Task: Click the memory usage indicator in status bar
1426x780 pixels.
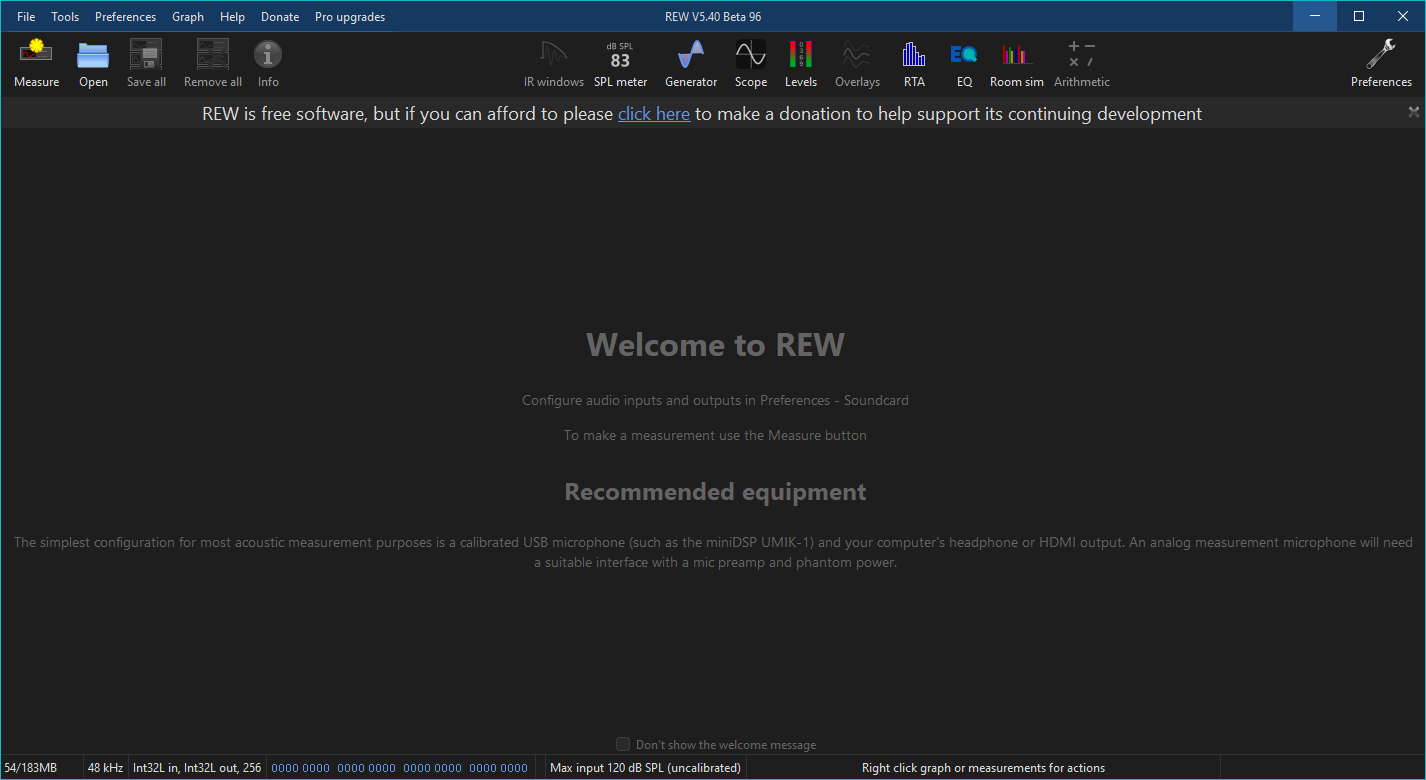Action: [x=31, y=768]
